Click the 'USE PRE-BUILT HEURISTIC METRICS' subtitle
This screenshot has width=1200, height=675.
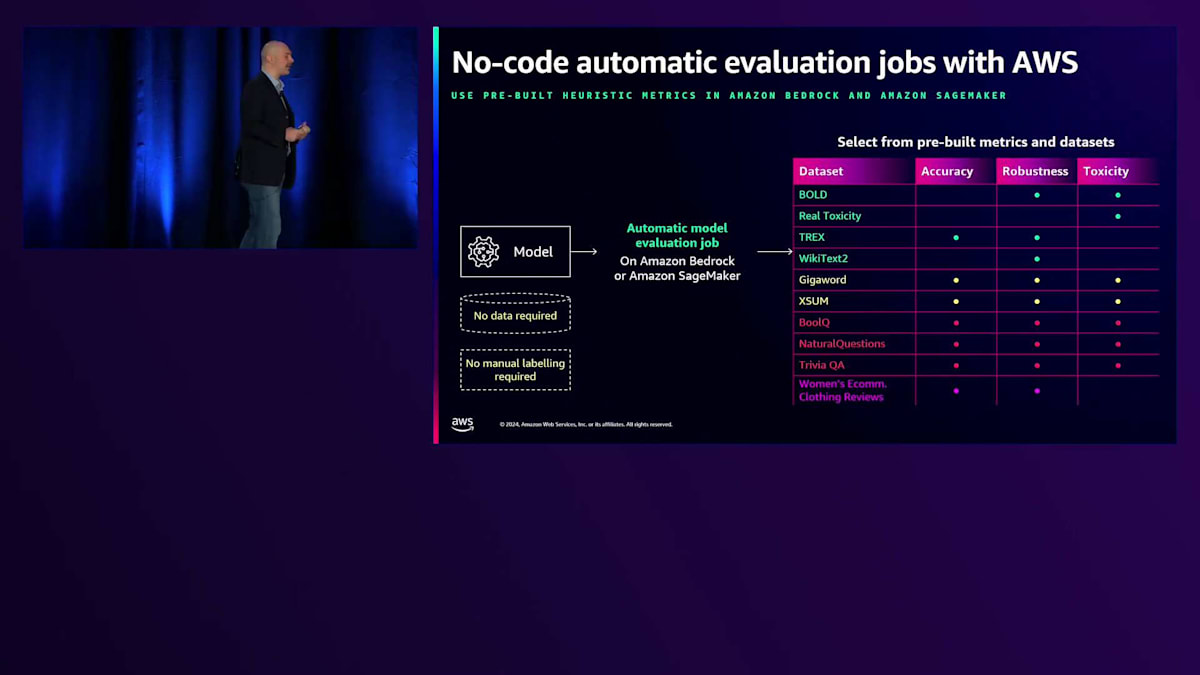click(729, 96)
